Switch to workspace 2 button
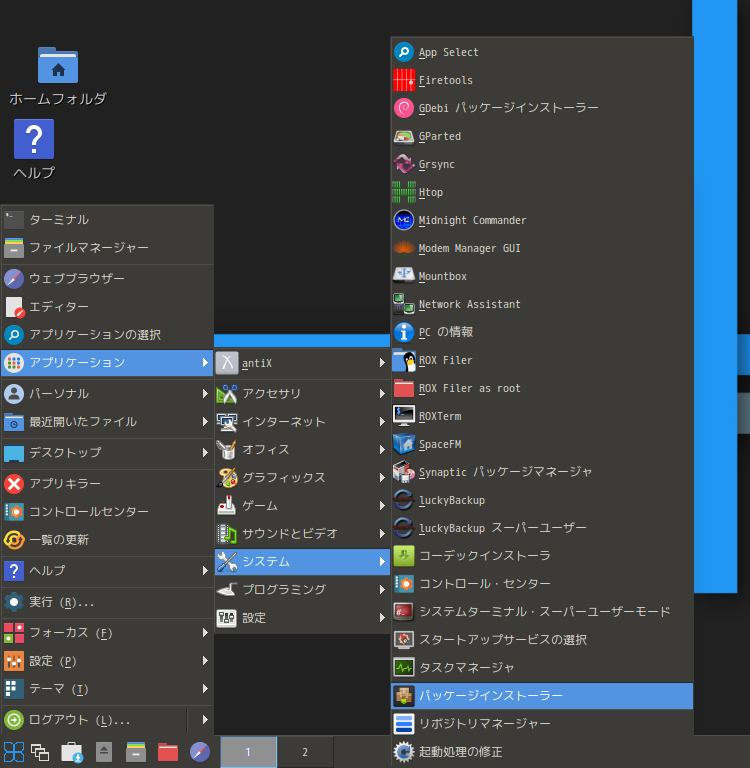The image size is (750, 768). (305, 752)
